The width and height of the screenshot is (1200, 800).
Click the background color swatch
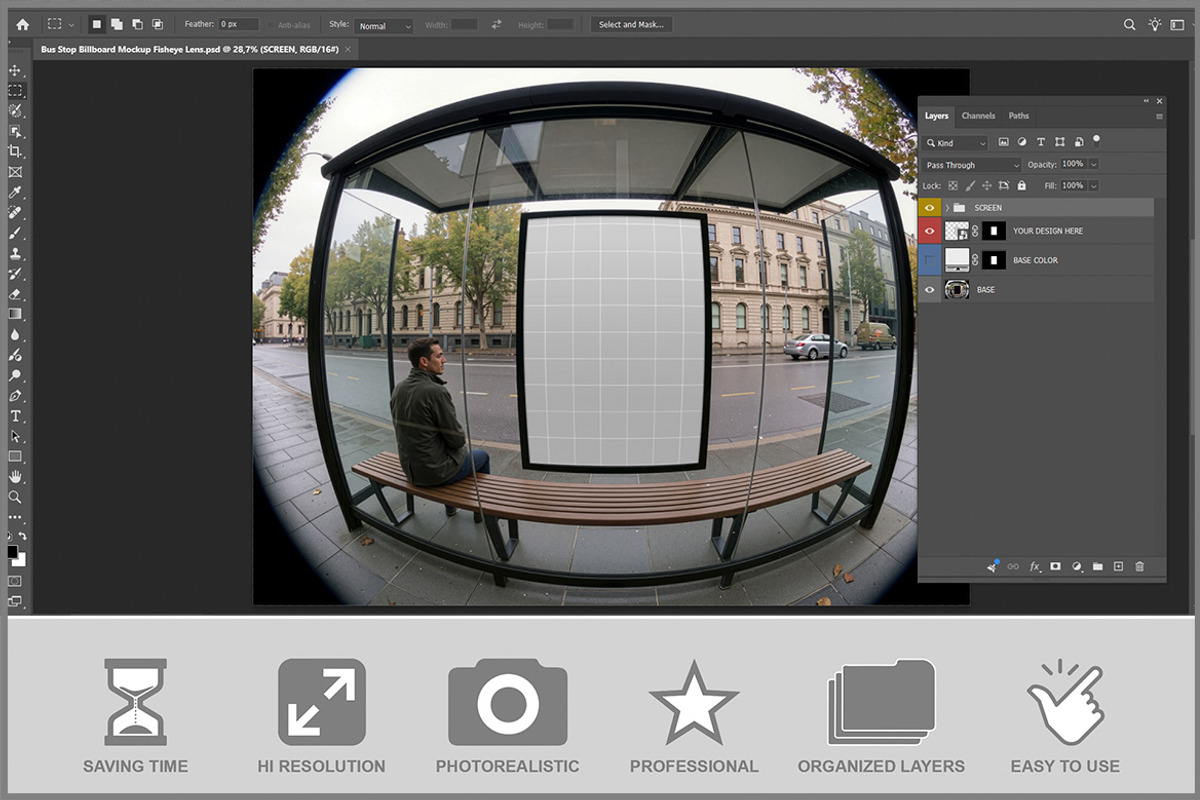click(x=20, y=559)
